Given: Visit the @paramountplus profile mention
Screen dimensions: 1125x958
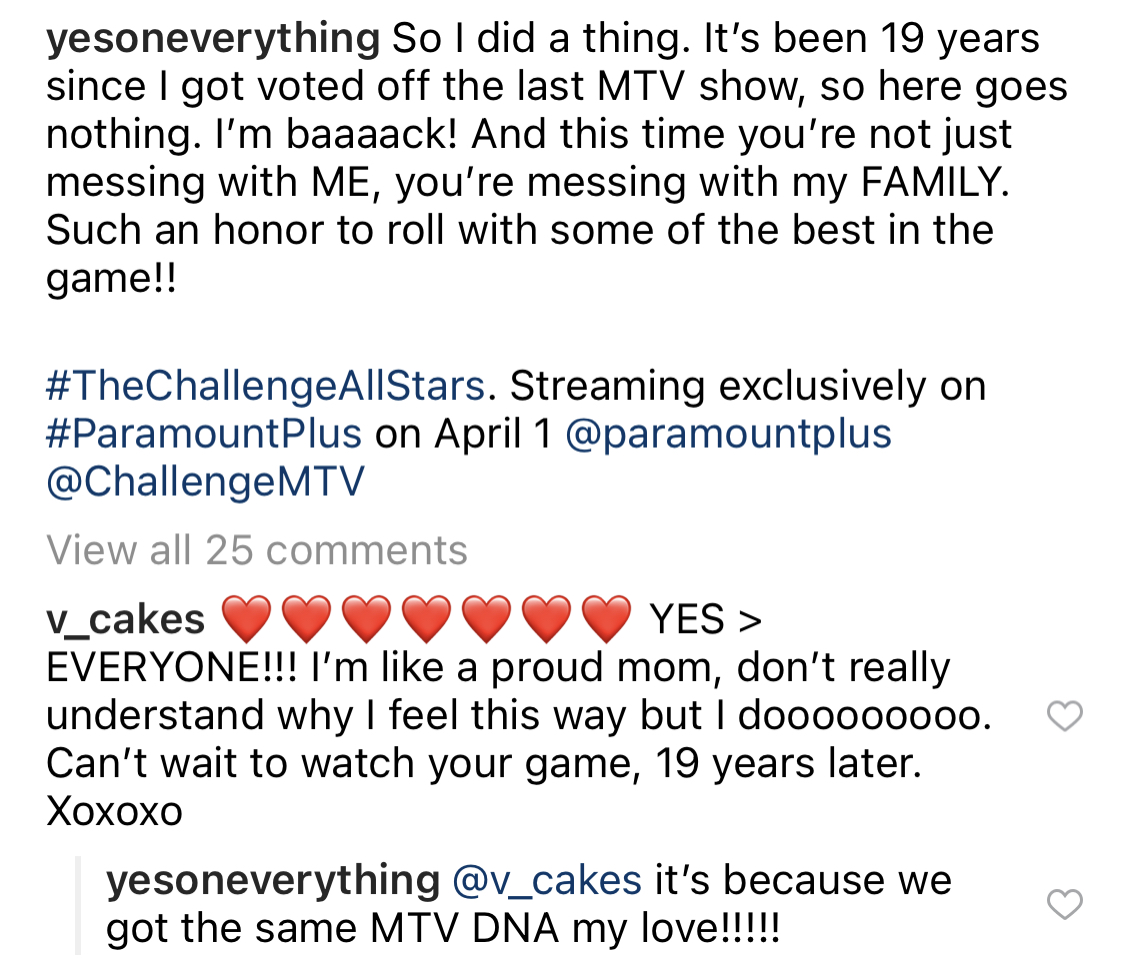Looking at the screenshot, I should [728, 435].
